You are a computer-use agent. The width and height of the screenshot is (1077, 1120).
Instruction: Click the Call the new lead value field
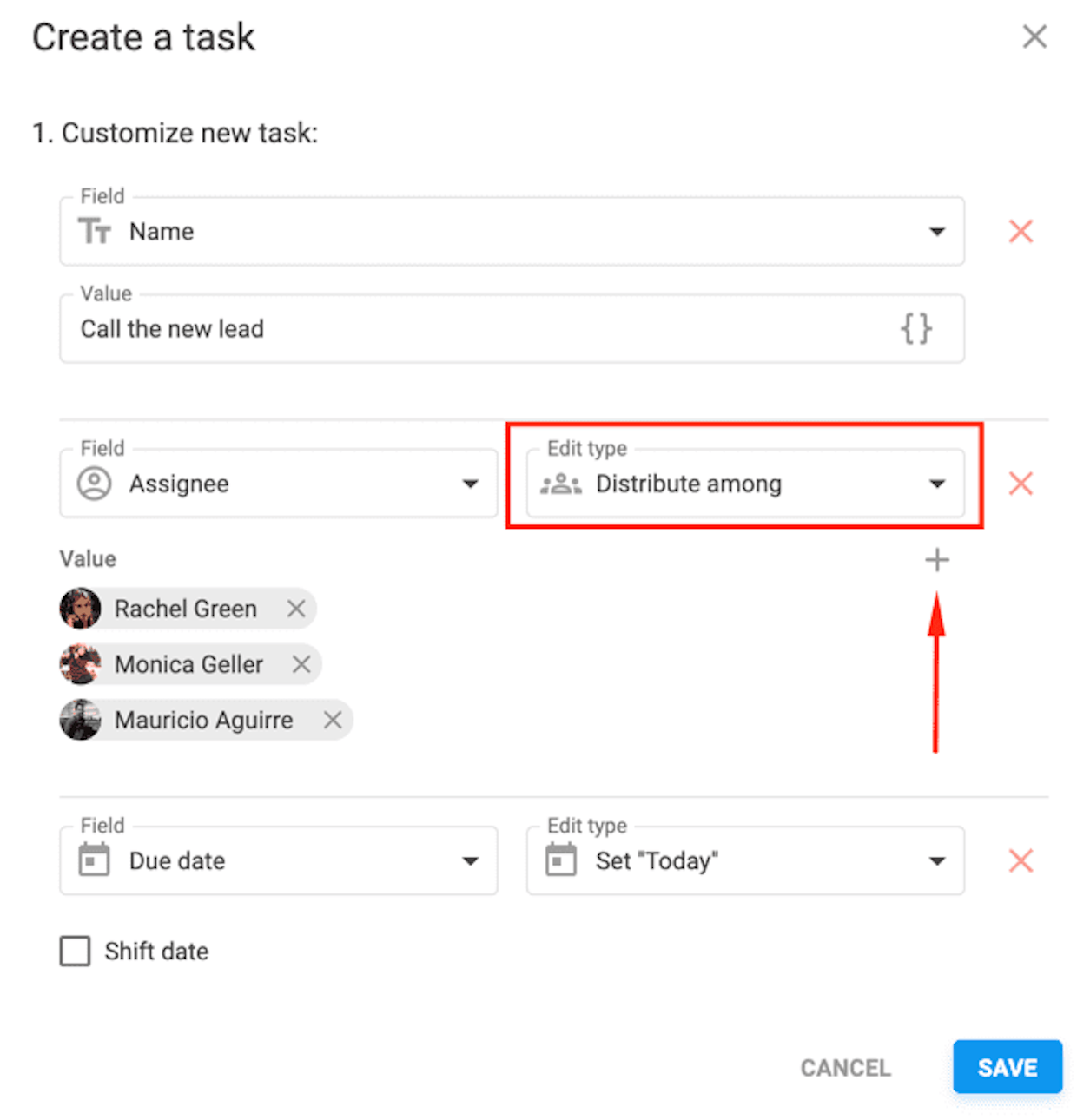pos(512,329)
